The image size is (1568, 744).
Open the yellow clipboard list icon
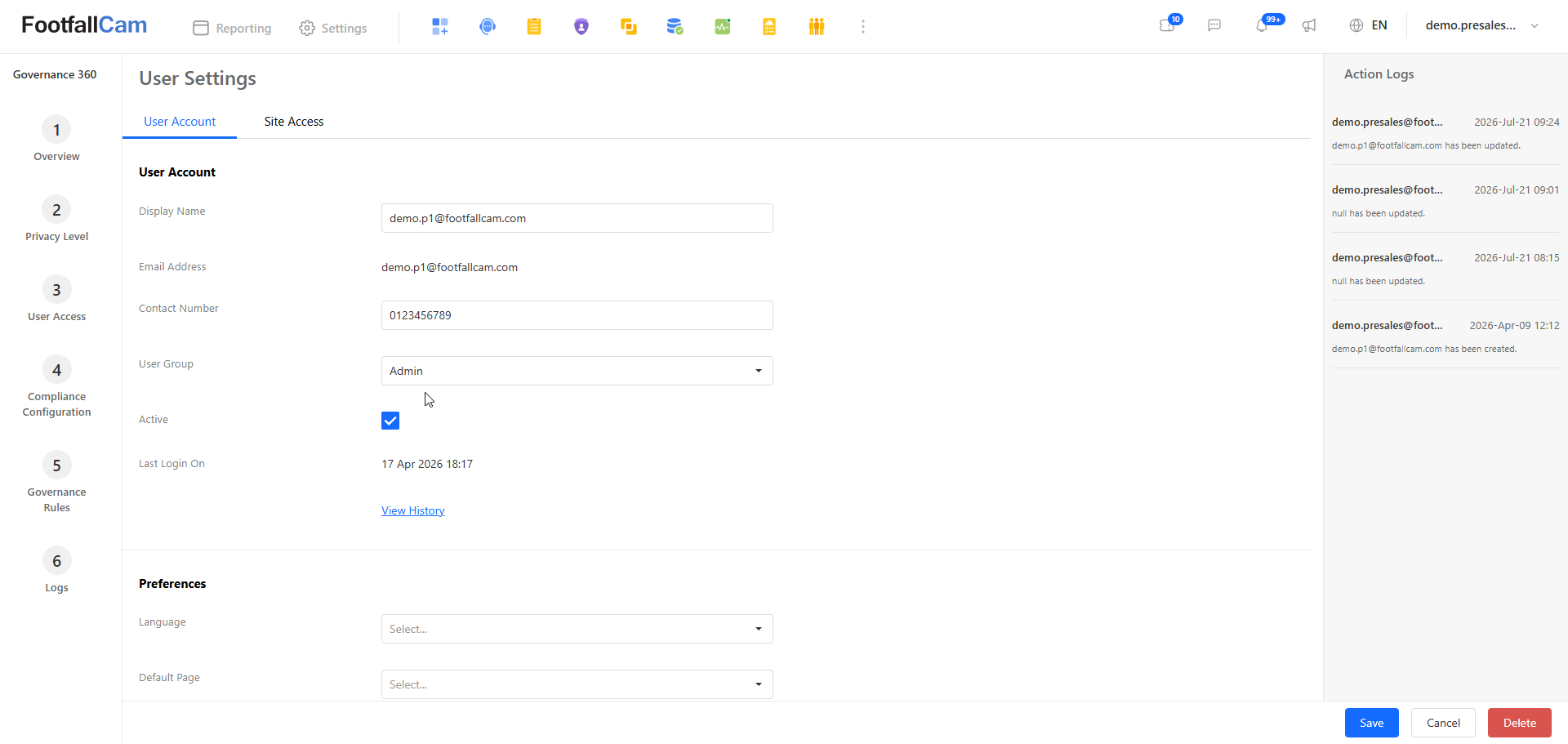tap(534, 27)
